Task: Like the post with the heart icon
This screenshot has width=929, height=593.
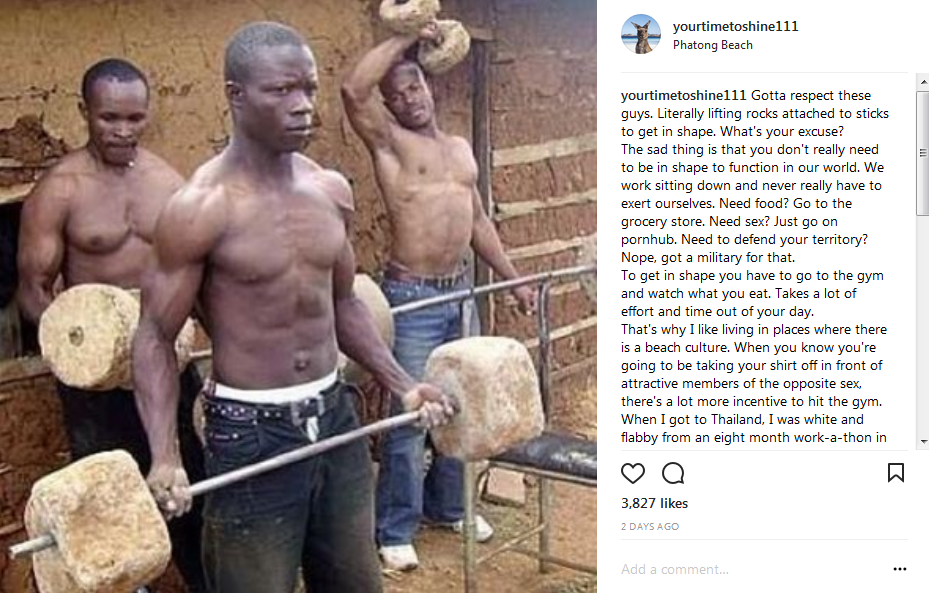Action: point(632,473)
